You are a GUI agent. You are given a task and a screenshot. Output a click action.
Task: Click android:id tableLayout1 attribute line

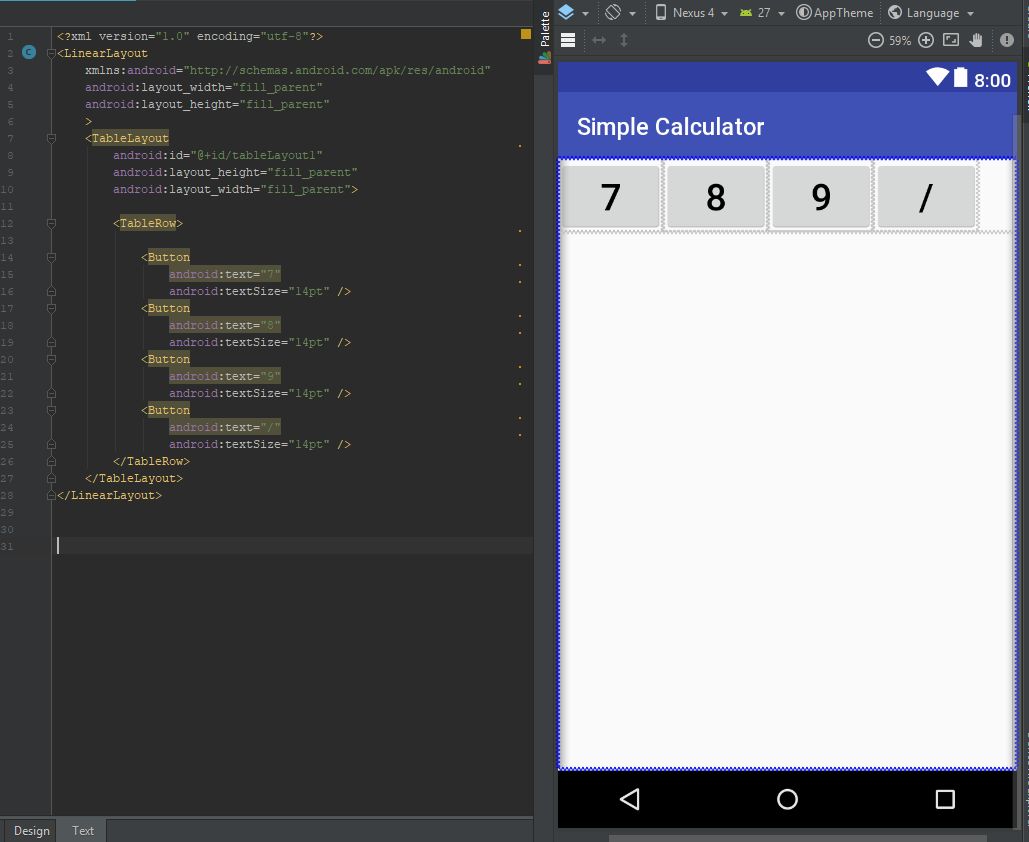coord(217,156)
